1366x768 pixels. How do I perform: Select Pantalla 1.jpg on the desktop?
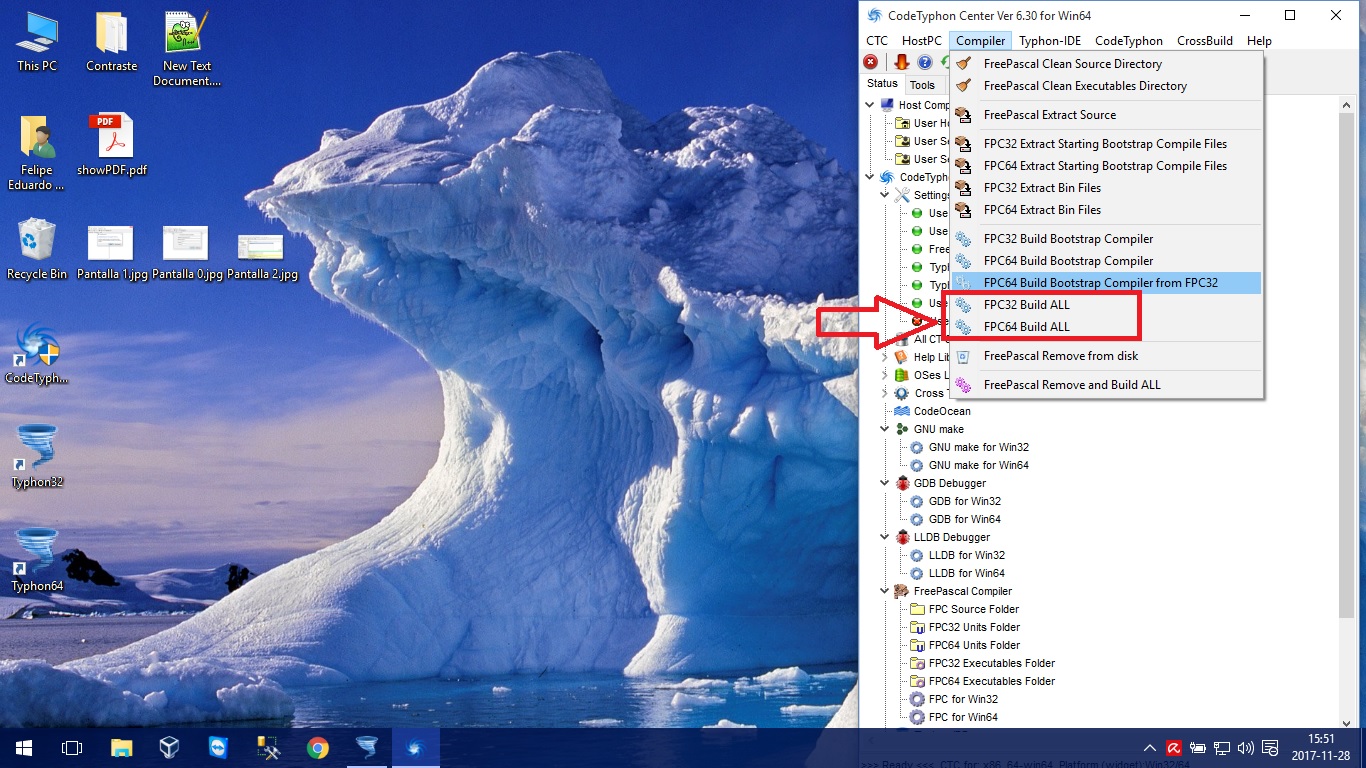pos(111,253)
